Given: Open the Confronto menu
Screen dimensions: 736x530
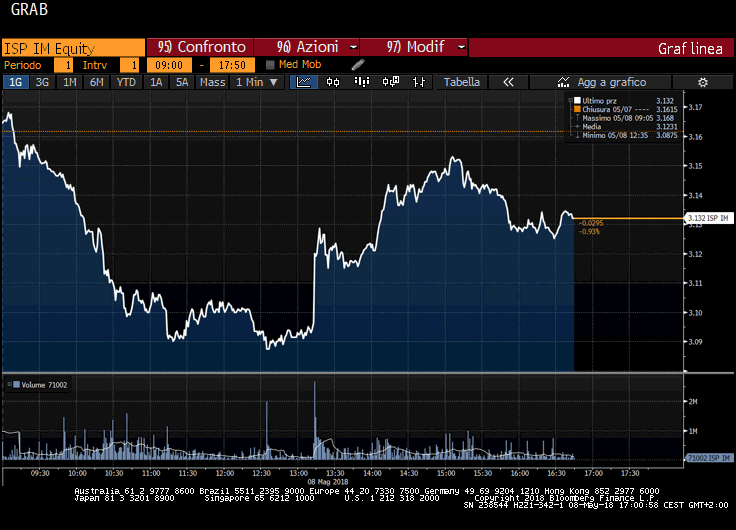Looking at the screenshot, I should (x=200, y=47).
